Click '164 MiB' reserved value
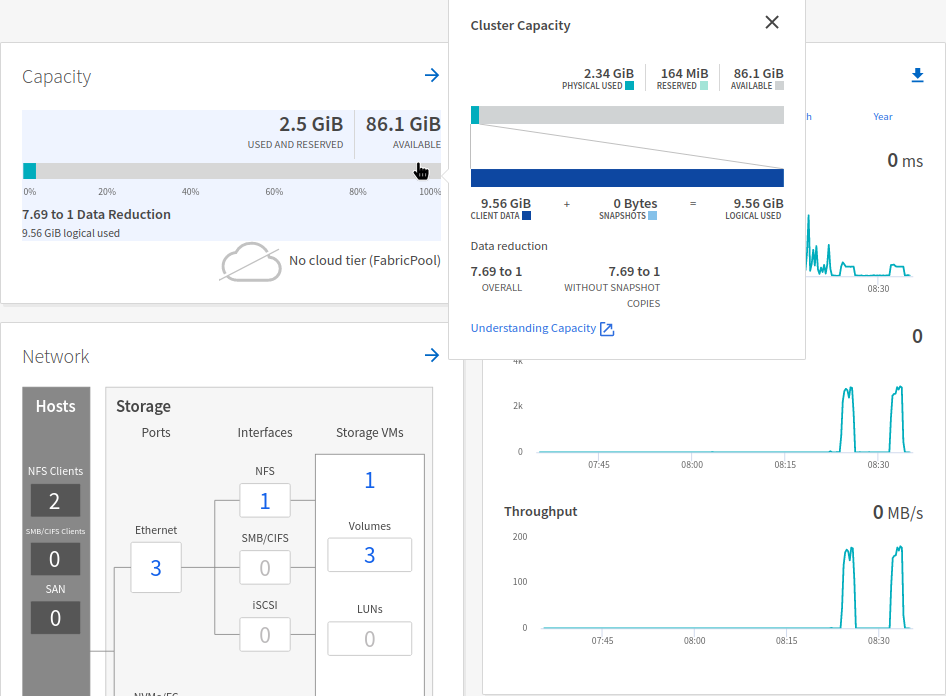The height and width of the screenshot is (696, 946). point(684,74)
